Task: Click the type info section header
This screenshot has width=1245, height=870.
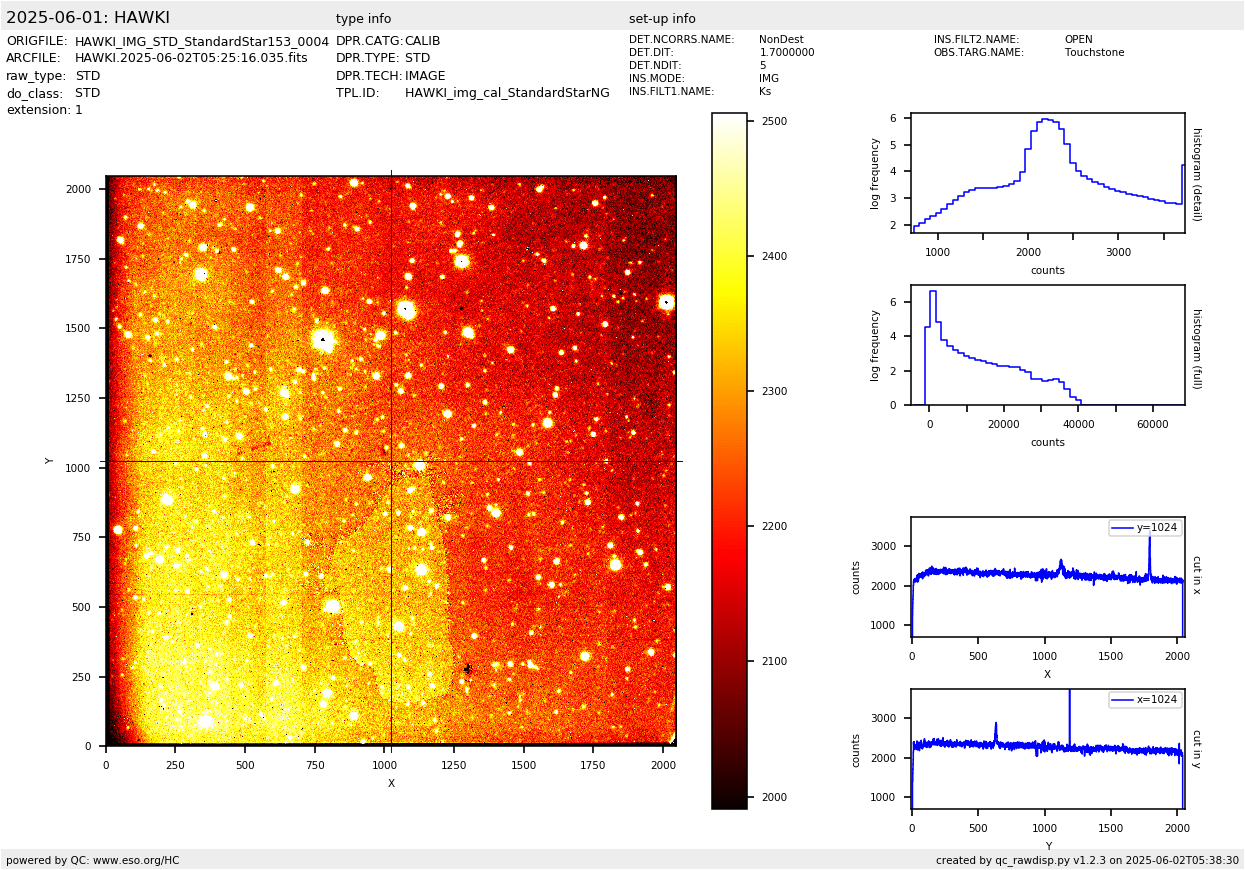Action: pyautogui.click(x=363, y=19)
